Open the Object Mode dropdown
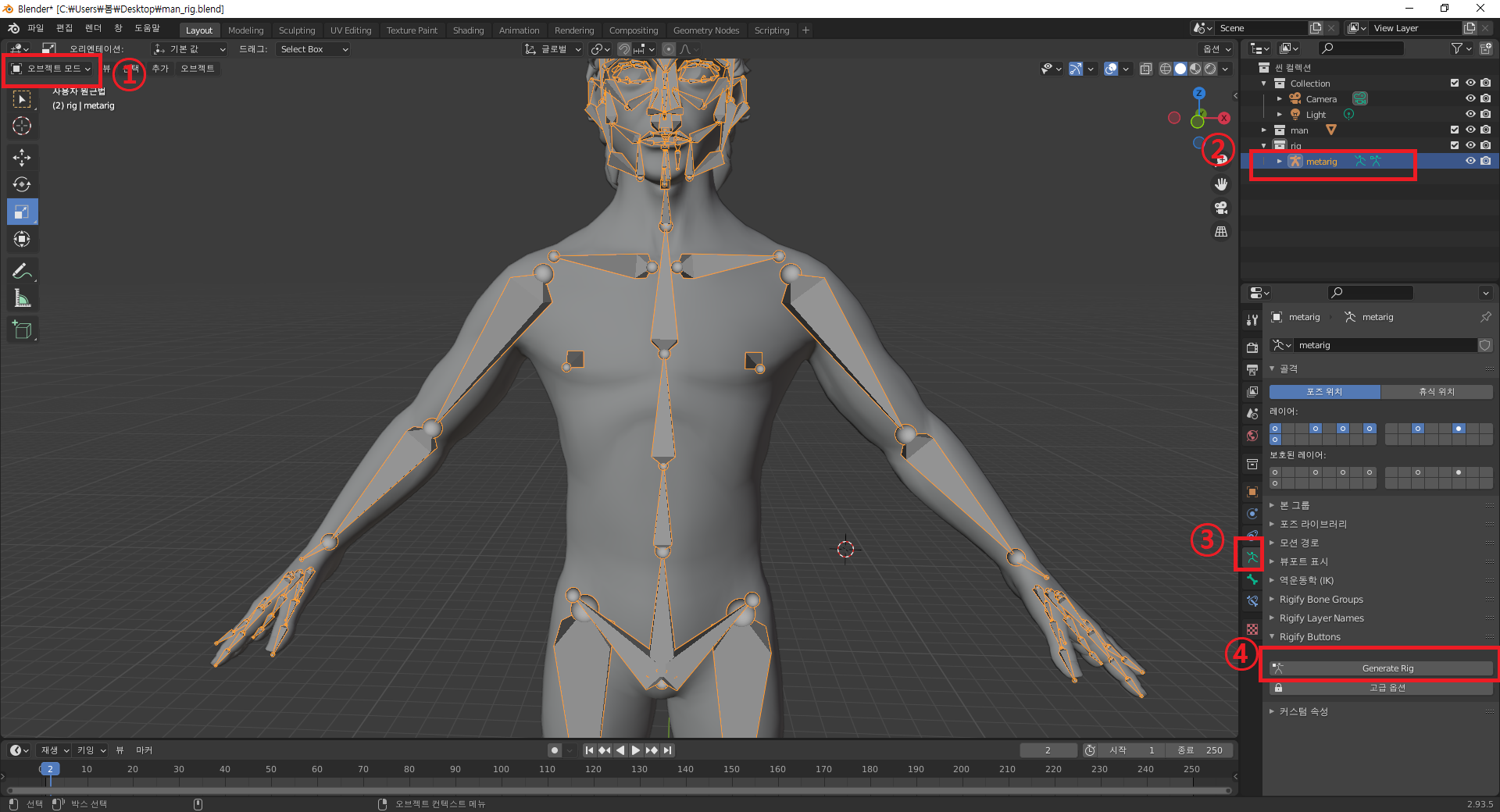 point(52,69)
